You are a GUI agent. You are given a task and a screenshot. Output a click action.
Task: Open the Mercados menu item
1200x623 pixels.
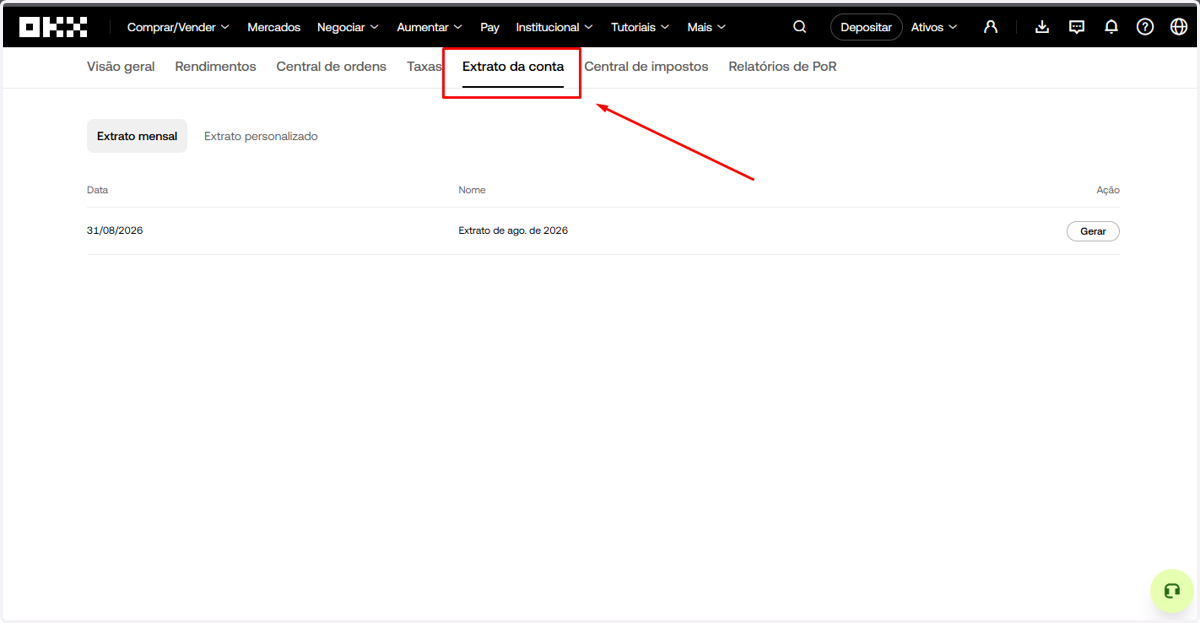click(274, 27)
